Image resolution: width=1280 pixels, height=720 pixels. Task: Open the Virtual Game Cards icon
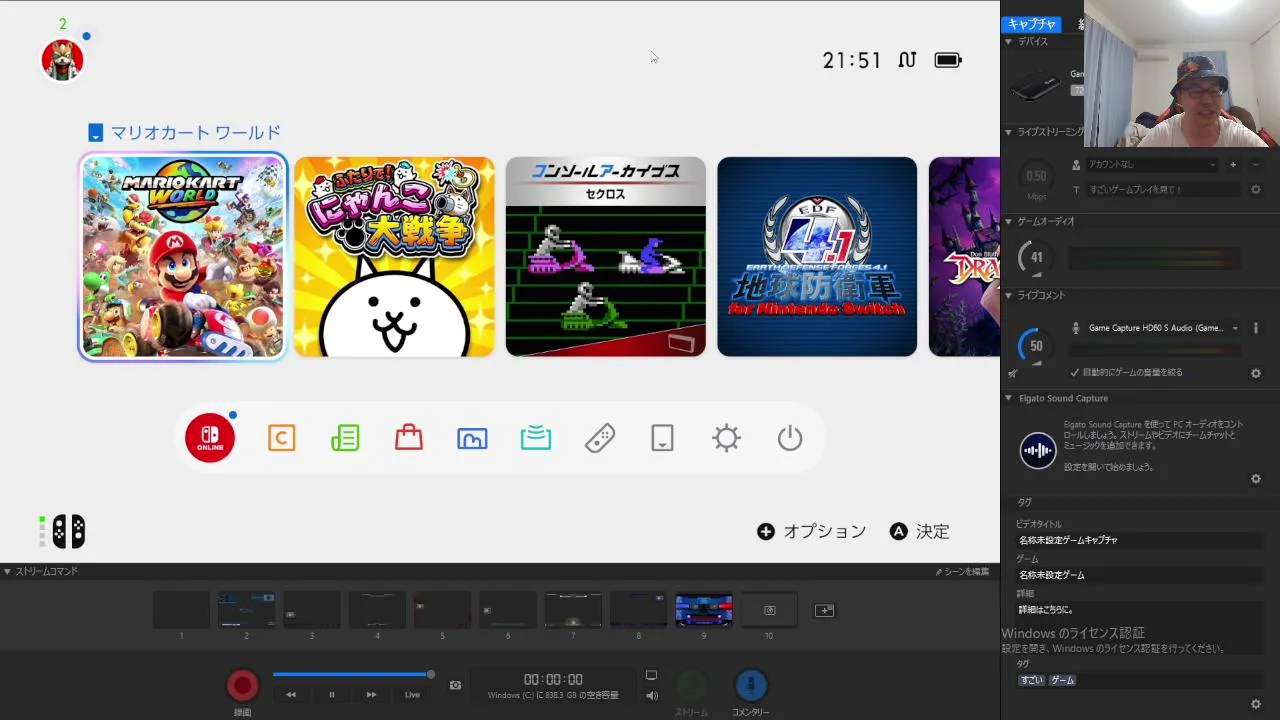pos(662,438)
